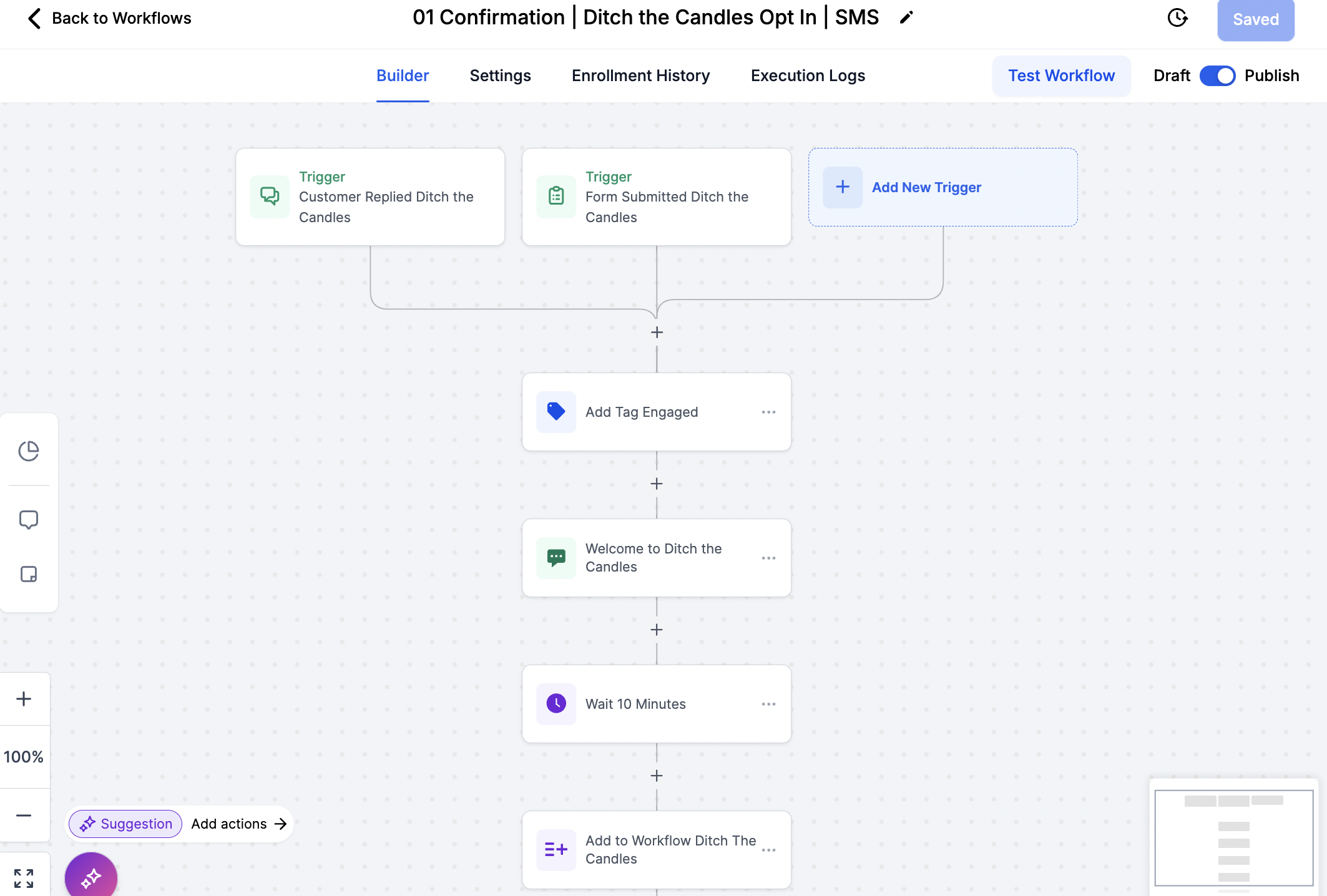
Task: Click the 100% zoom level indicator
Action: pos(24,757)
